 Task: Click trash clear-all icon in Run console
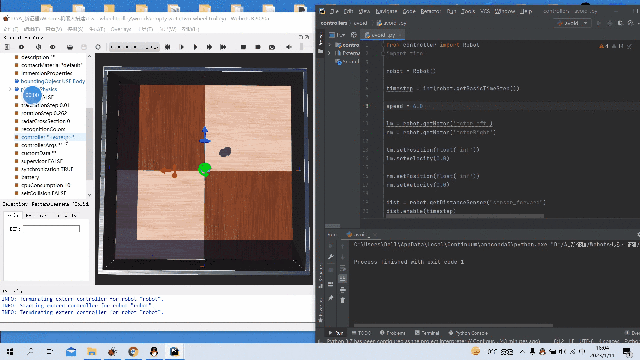tap(342, 300)
